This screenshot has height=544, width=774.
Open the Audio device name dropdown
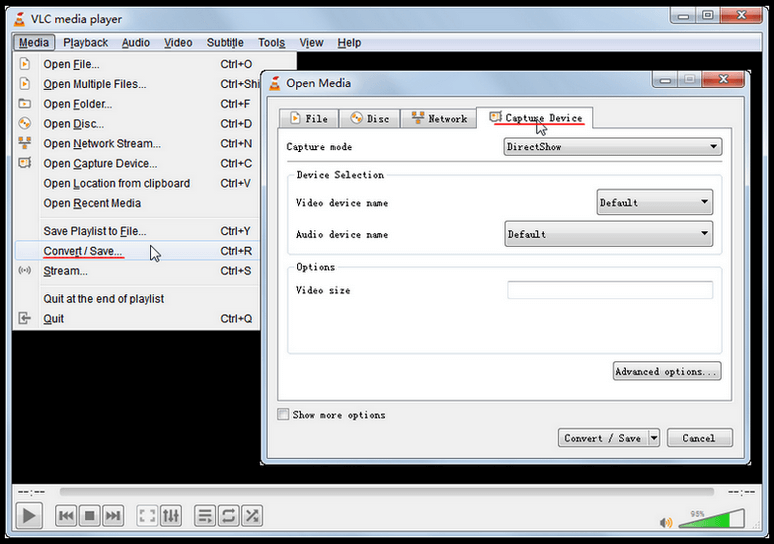click(x=608, y=234)
